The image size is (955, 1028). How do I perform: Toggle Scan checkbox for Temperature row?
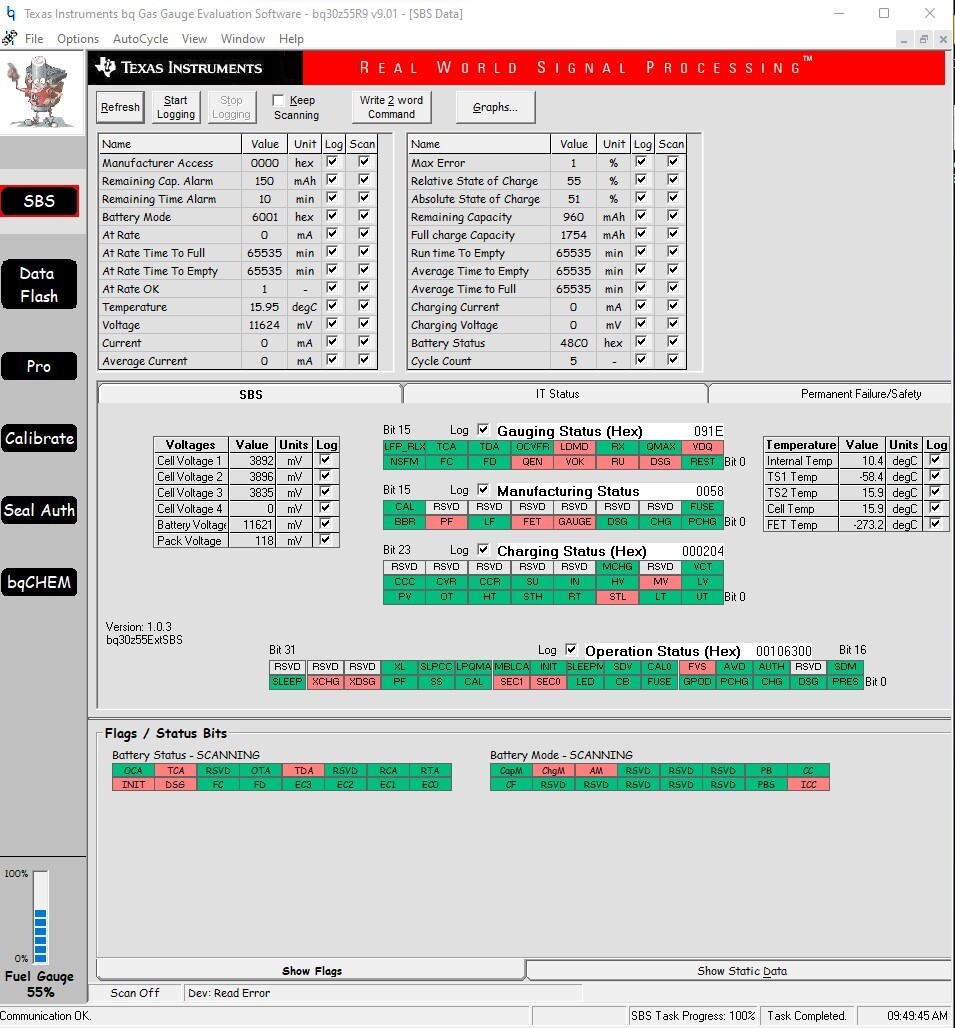364,306
